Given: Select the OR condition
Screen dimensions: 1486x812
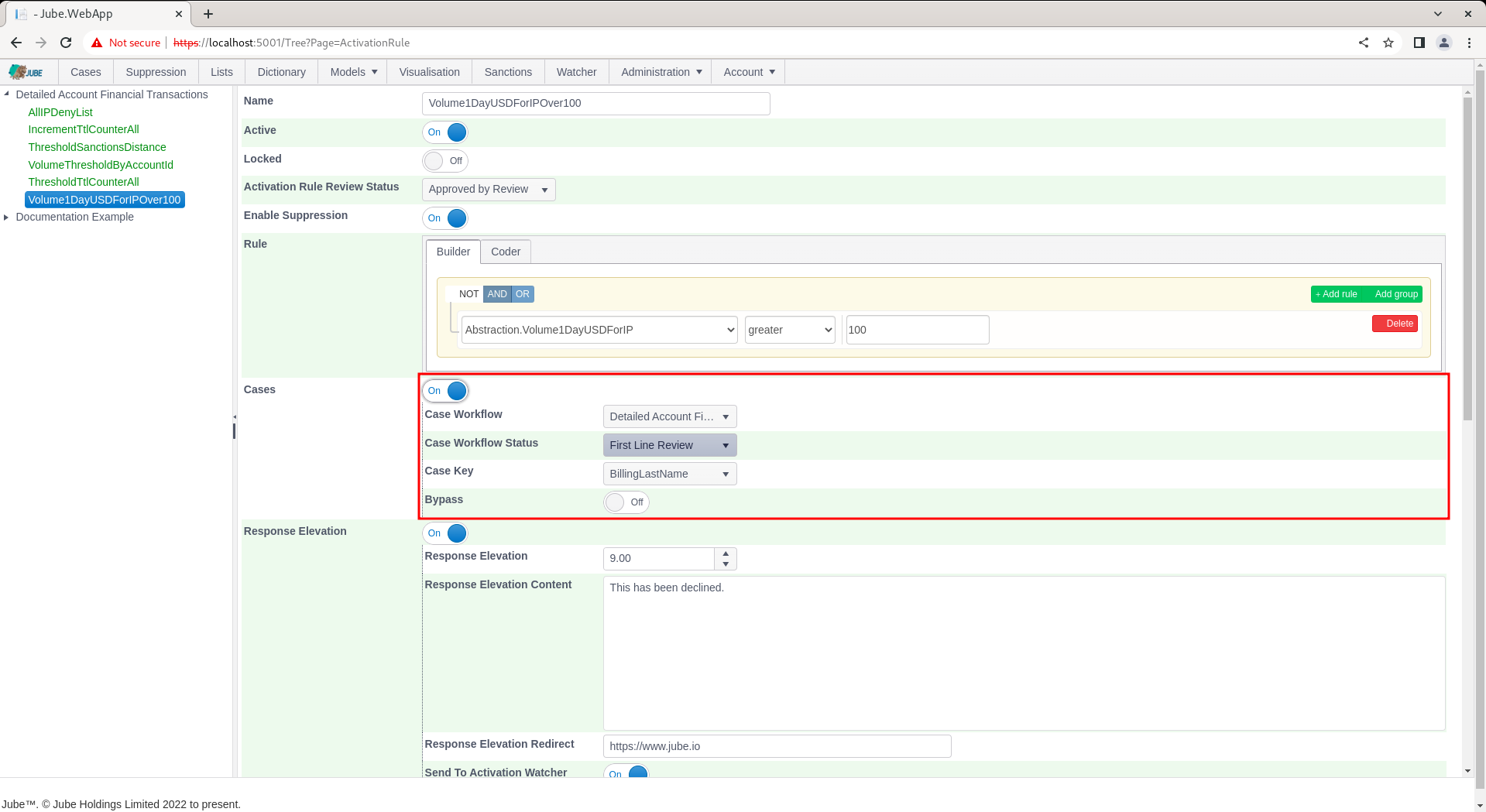Looking at the screenshot, I should tap(523, 294).
